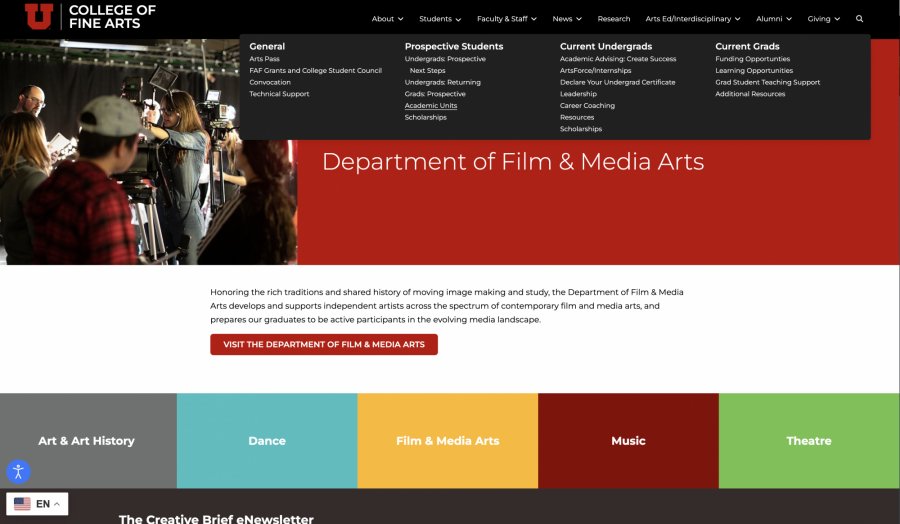
Task: Open Arts Ed/Interdisciplinary menu
Action: (693, 19)
